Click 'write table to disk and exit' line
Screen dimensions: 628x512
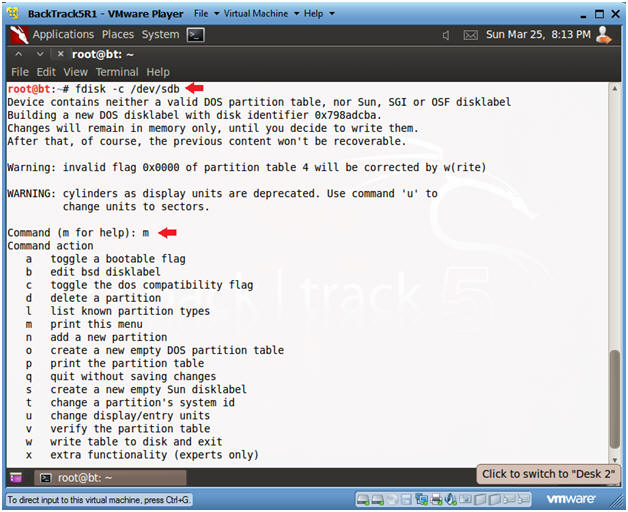click(136, 442)
